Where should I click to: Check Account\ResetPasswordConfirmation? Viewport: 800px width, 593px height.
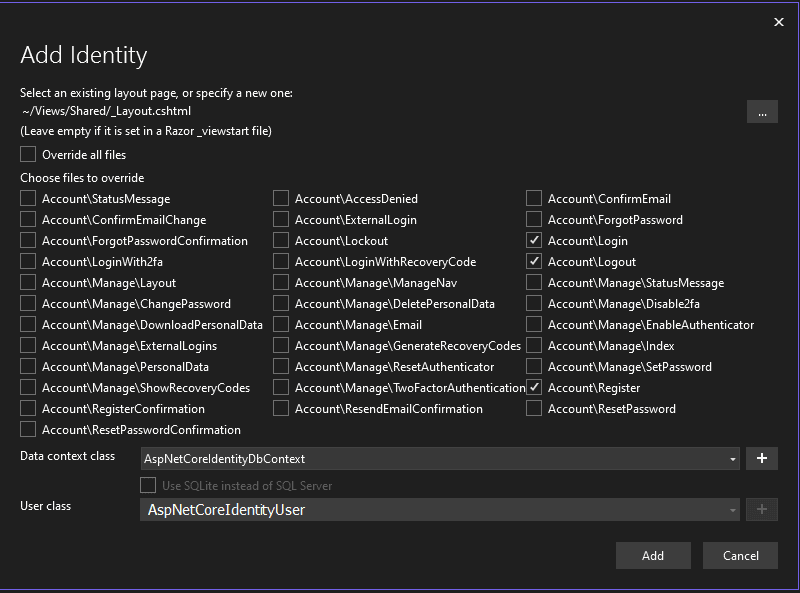point(28,429)
